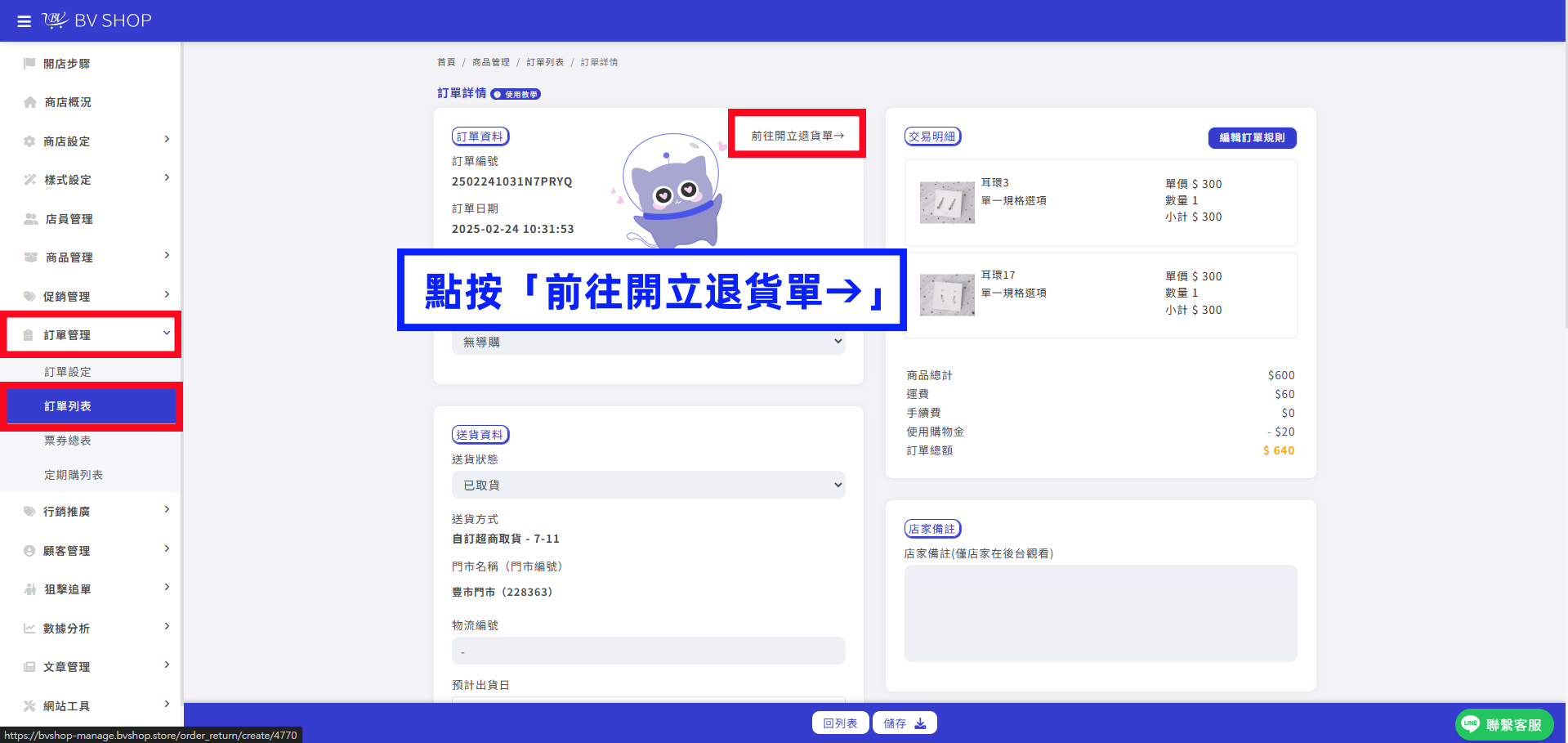1568x743 pixels.
Task: Click the people icon beside 店員管理
Action: click(x=31, y=219)
